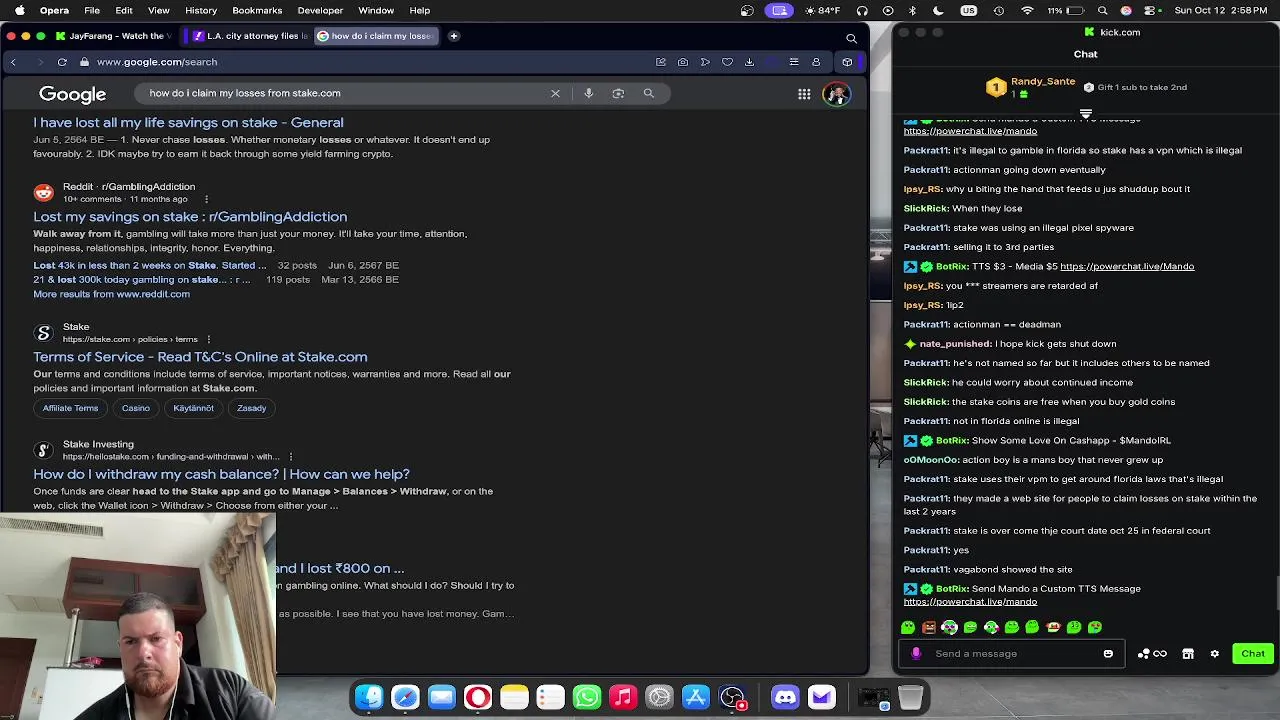Open 'How do I withdraw my cash balance' result
The width and height of the screenshot is (1280, 720).
click(221, 474)
